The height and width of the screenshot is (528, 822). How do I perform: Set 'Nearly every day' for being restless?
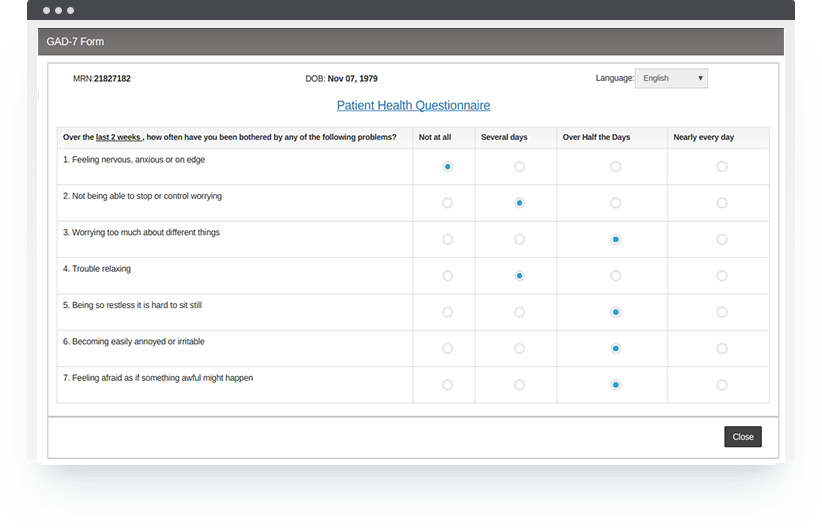click(722, 313)
